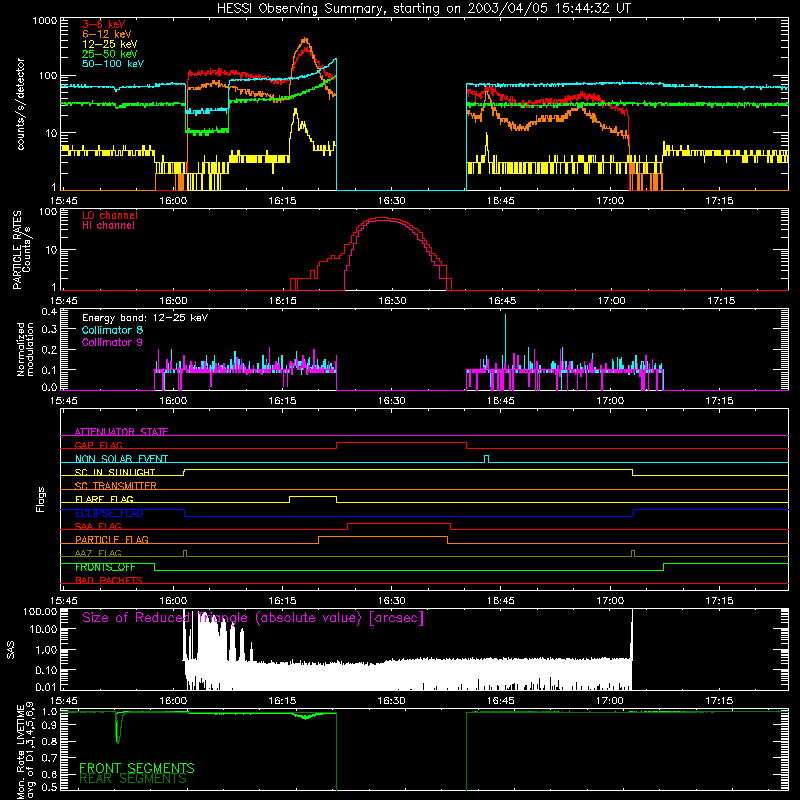This screenshot has width=800, height=800.
Task: Click the 16:15 time label below the count-rate plot
Action: click(283, 201)
